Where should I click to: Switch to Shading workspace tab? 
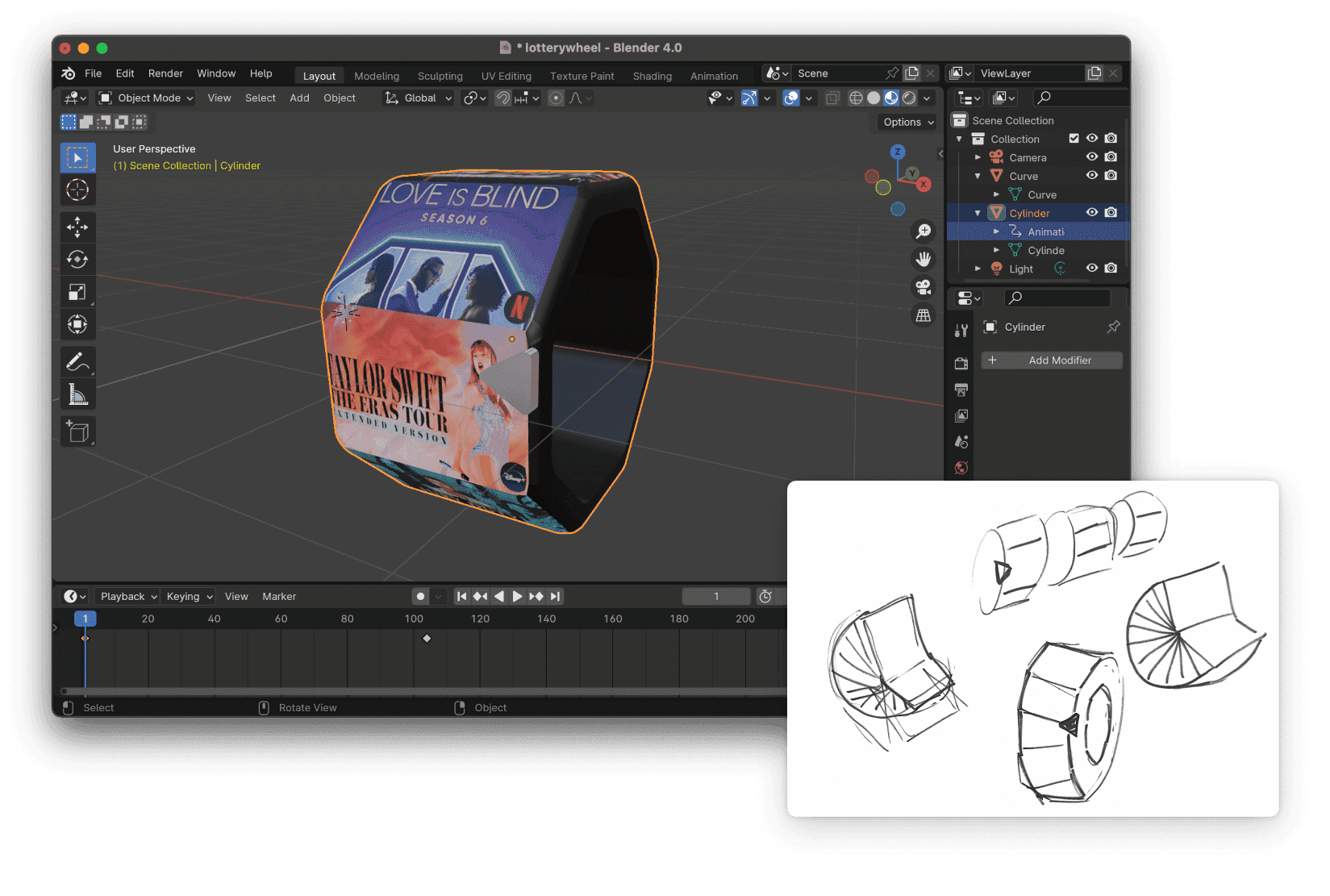pos(652,76)
